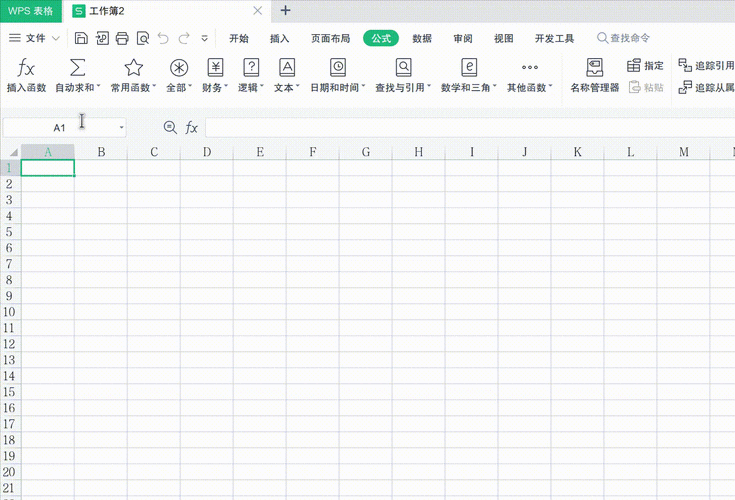Open Math and Trig functions icon
This screenshot has width=735, height=500.
469,67
